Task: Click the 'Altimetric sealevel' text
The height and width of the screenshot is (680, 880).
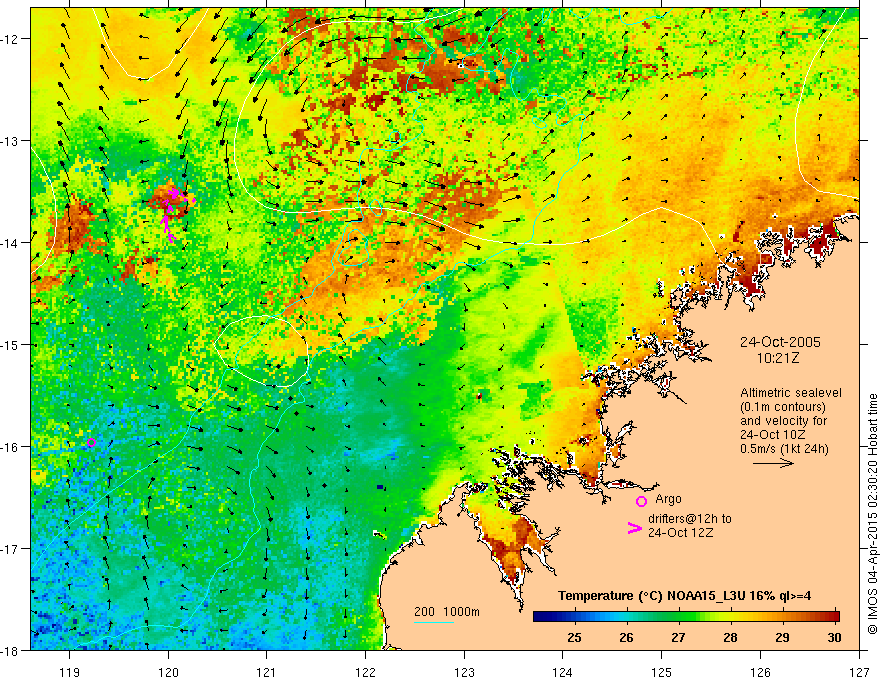Action: [791, 393]
